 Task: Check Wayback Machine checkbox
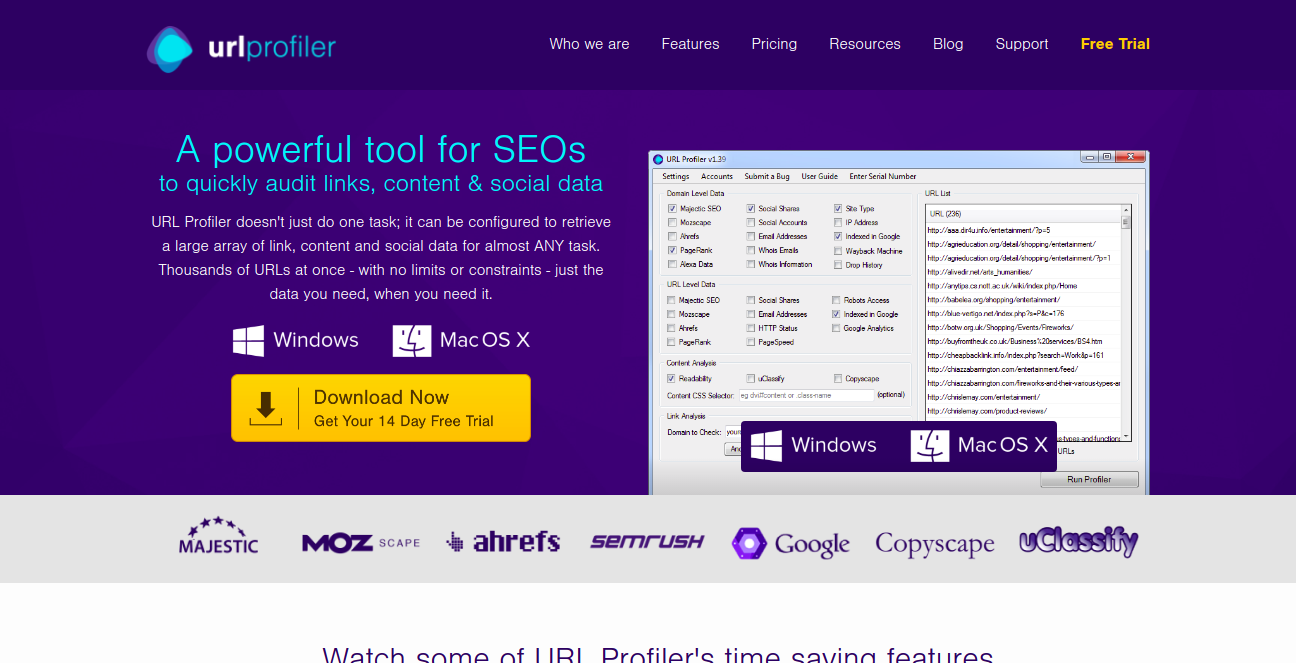click(x=838, y=251)
